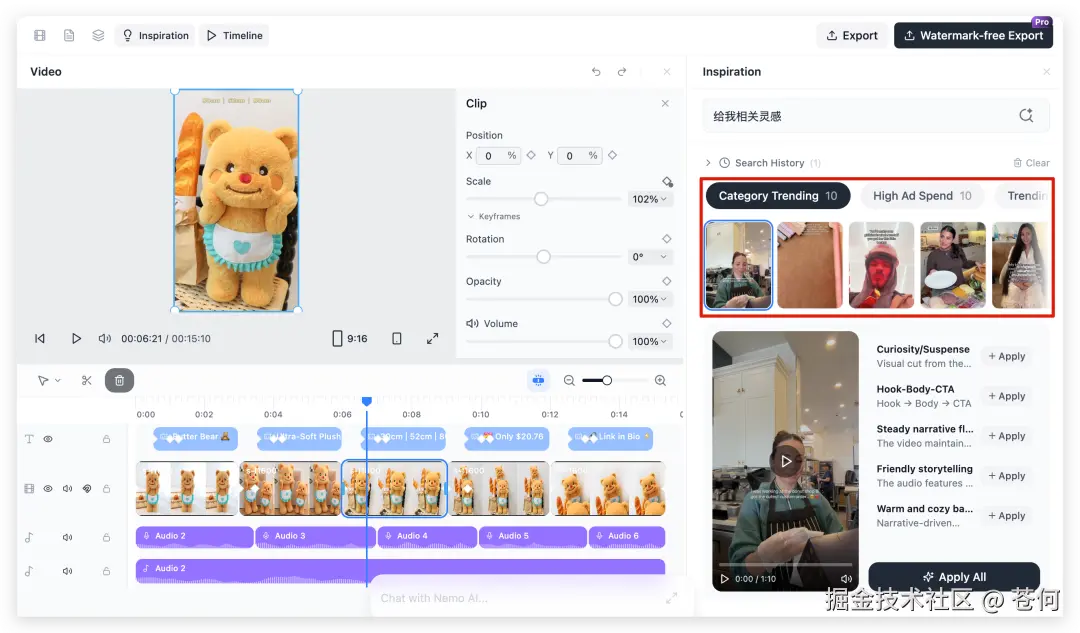Image resolution: width=1080 pixels, height=633 pixels.
Task: Undo the last edit
Action: 596,72
